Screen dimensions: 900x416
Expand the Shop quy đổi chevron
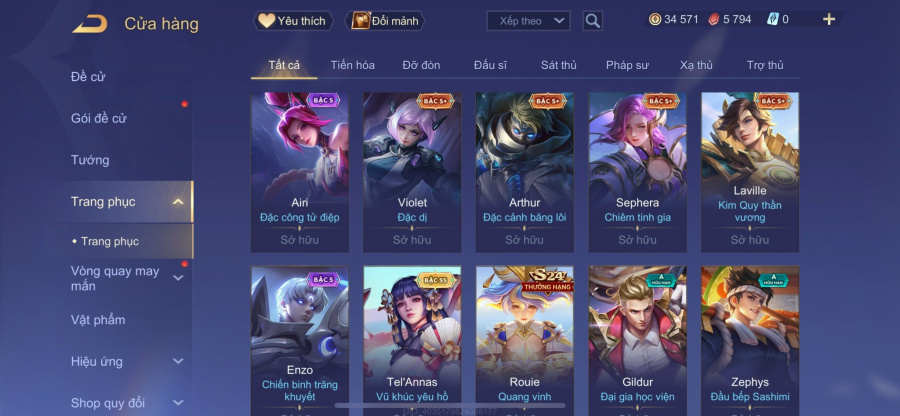click(178, 403)
